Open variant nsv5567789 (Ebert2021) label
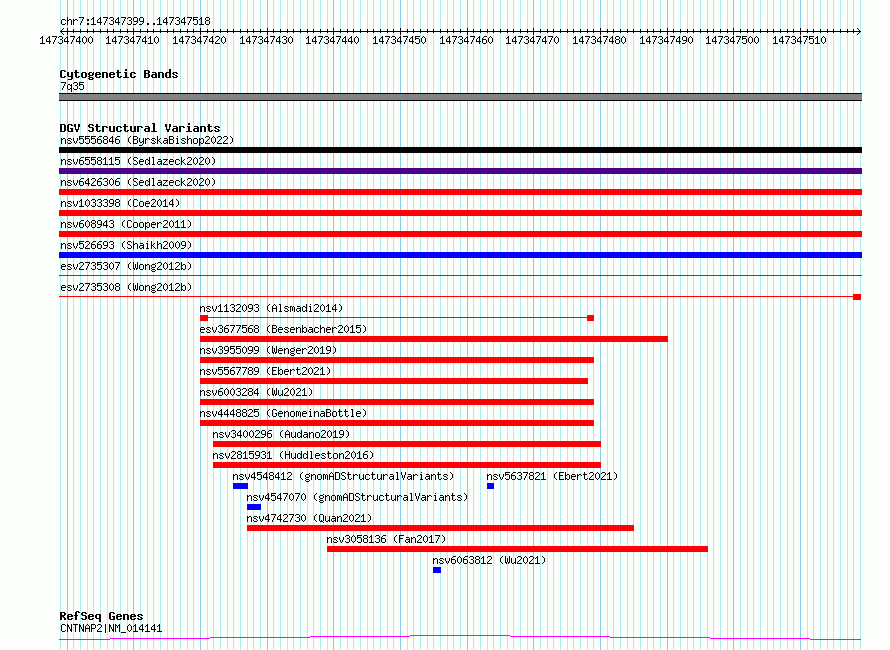This screenshot has width=890, height=650. tap(265, 371)
